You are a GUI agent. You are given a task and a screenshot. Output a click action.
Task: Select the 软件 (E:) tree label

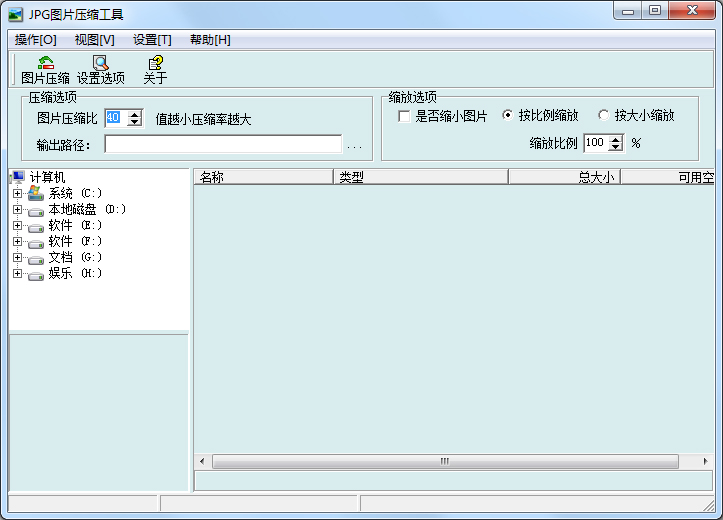click(75, 225)
